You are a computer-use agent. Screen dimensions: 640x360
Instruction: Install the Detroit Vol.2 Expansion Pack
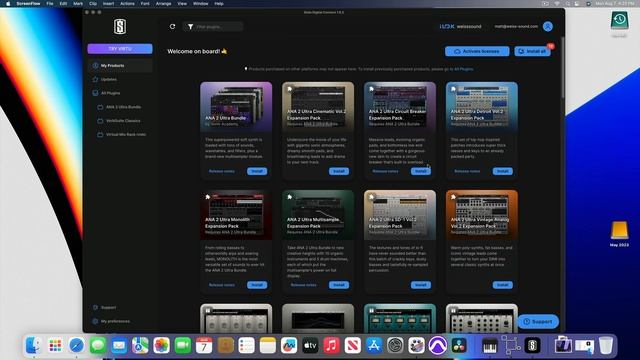[x=502, y=171]
